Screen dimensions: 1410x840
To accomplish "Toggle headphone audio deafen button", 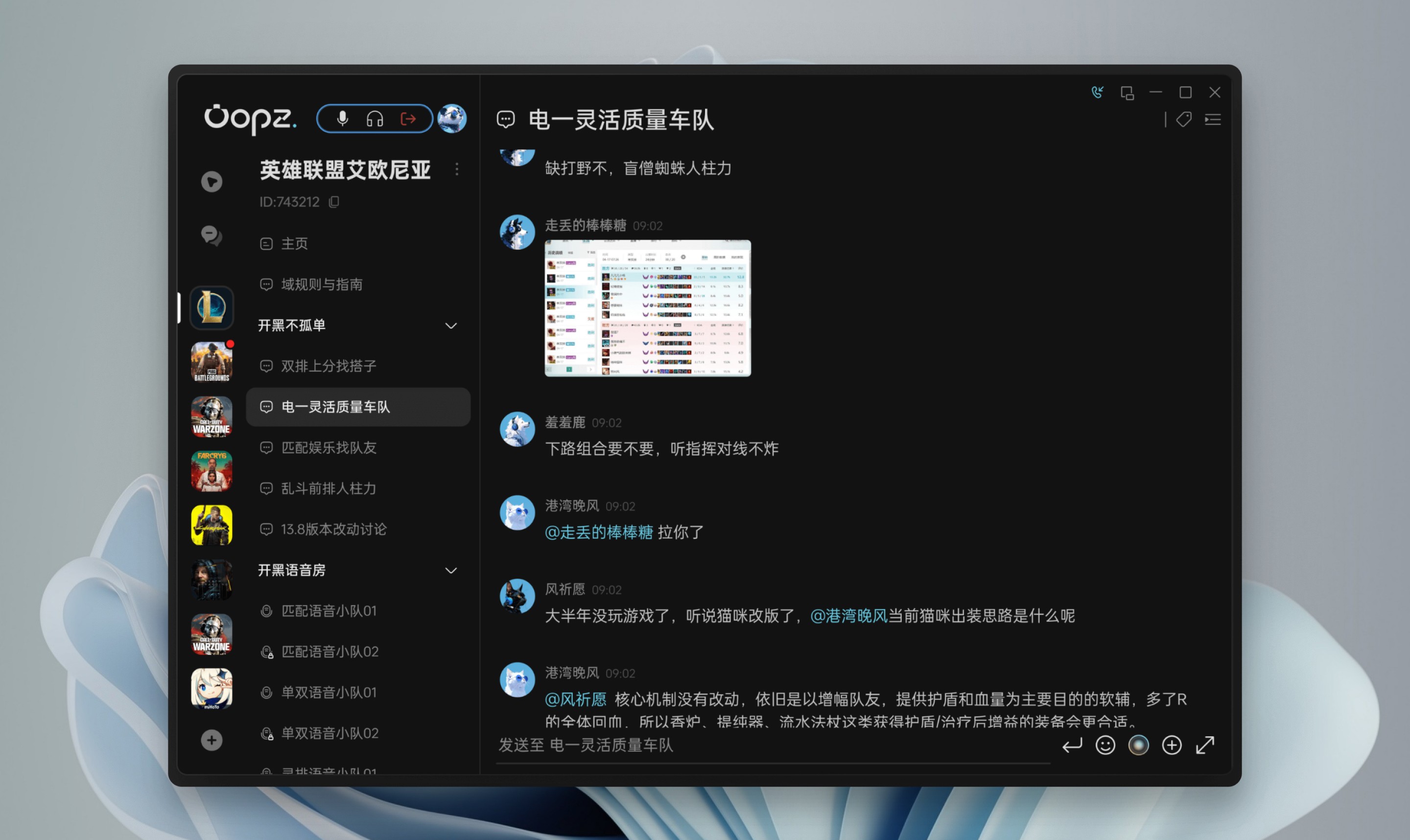I will pyautogui.click(x=375, y=119).
